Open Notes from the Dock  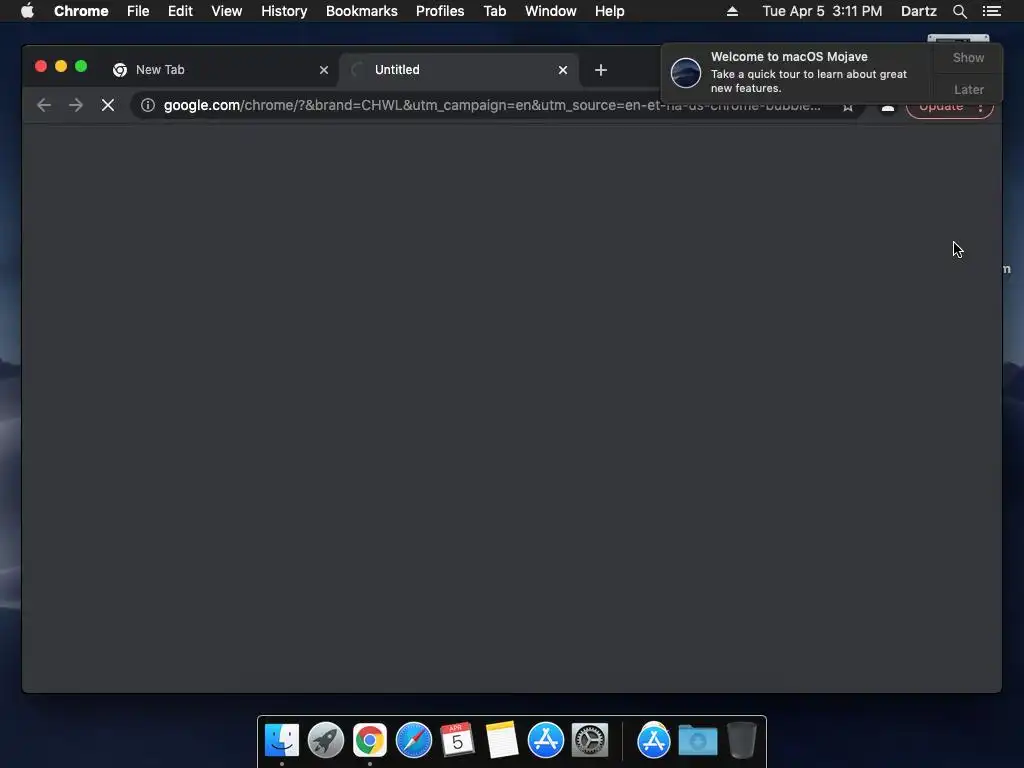pos(502,741)
